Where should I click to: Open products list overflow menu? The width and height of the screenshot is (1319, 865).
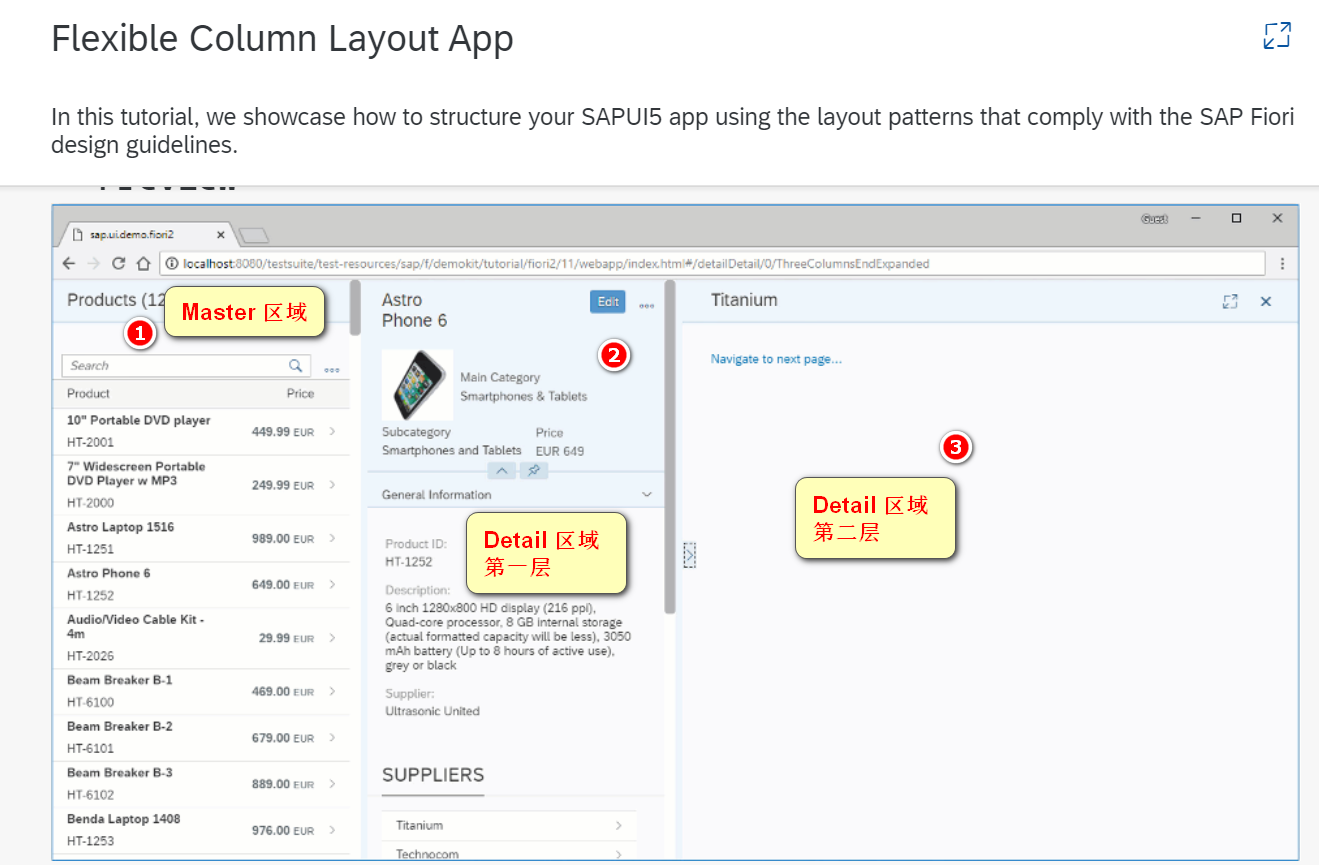coord(331,369)
